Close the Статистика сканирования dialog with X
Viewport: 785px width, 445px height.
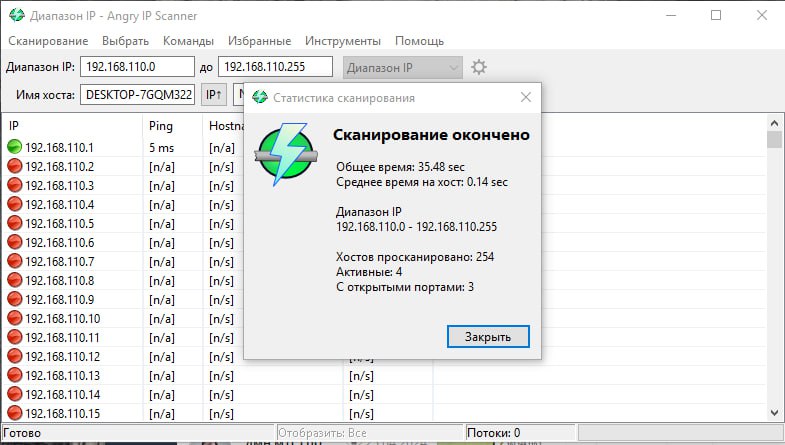click(525, 97)
